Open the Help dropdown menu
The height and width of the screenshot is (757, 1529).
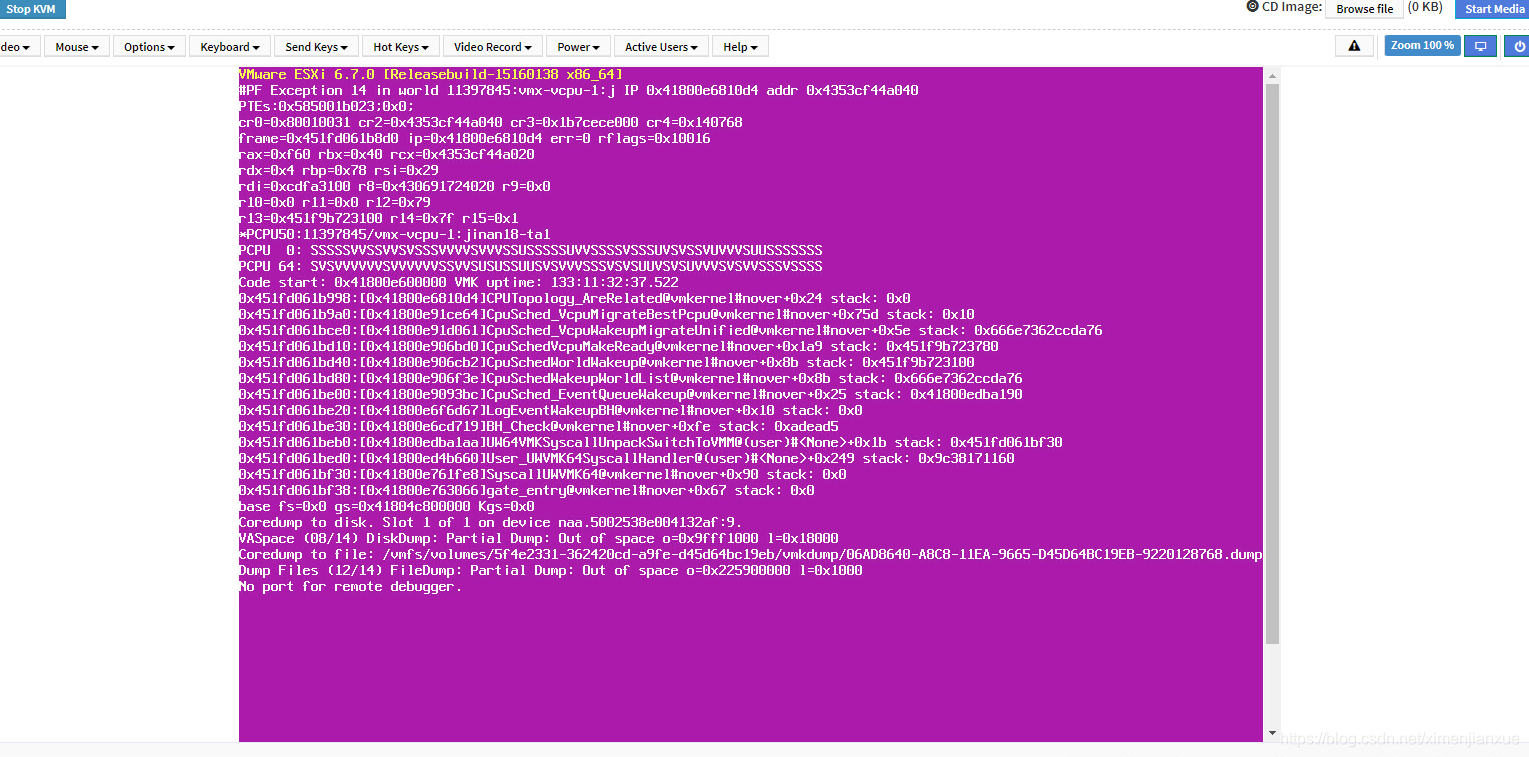pos(741,47)
